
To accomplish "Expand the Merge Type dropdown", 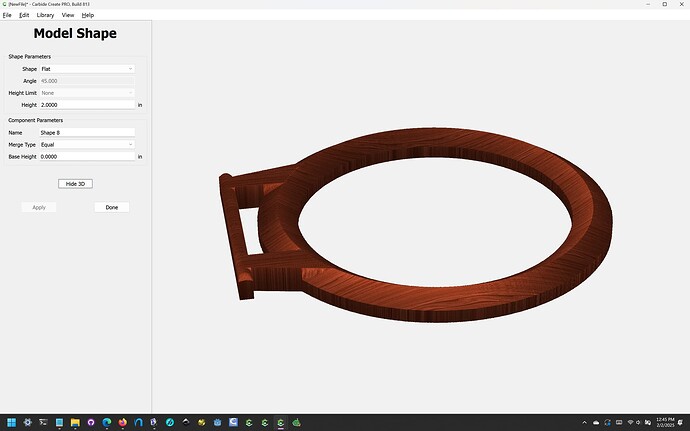I will pos(87,144).
